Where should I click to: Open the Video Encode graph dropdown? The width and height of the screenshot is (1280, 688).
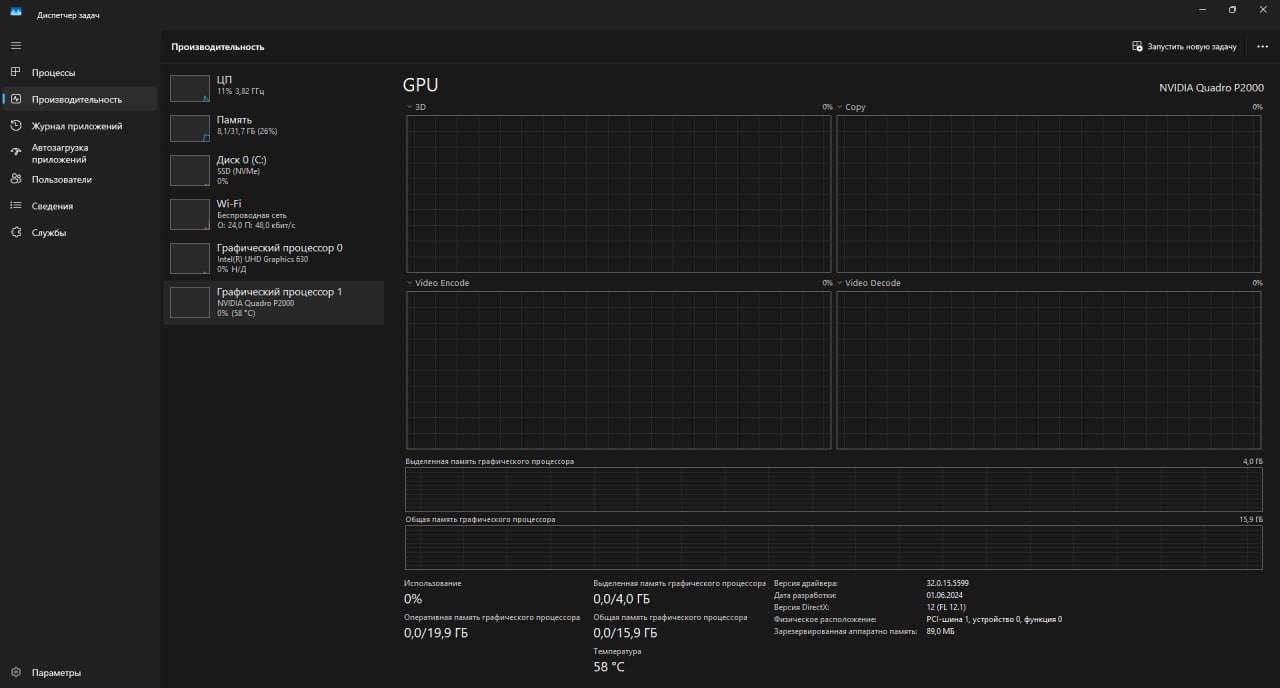tap(437, 283)
